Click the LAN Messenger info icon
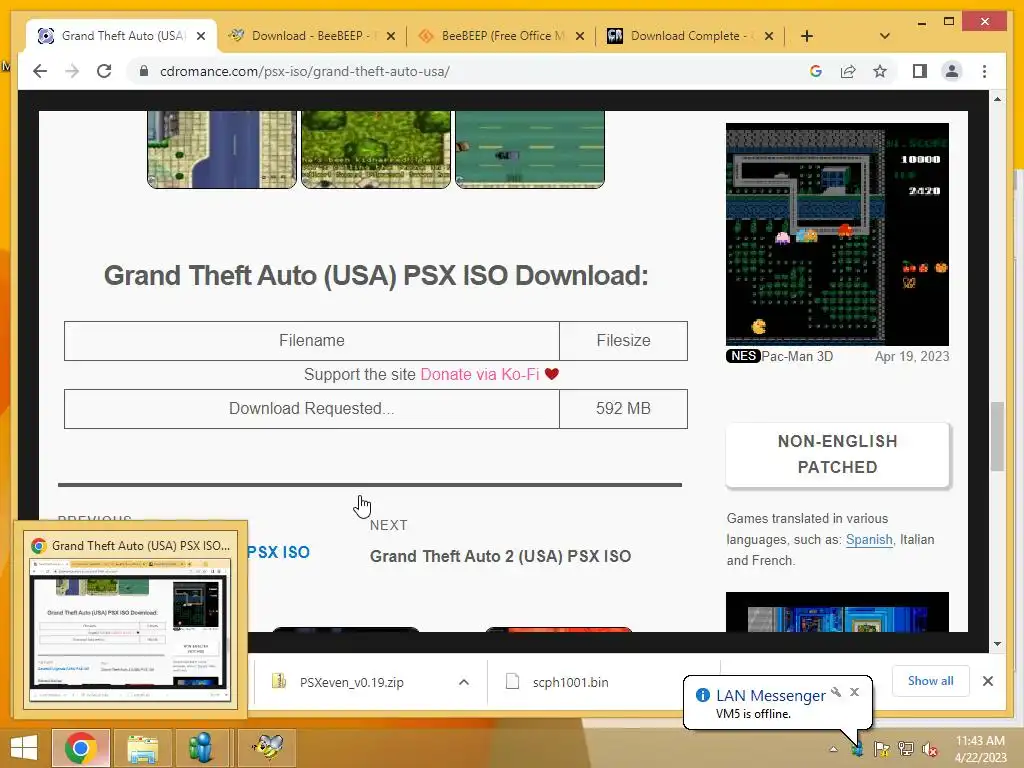 pos(703,696)
